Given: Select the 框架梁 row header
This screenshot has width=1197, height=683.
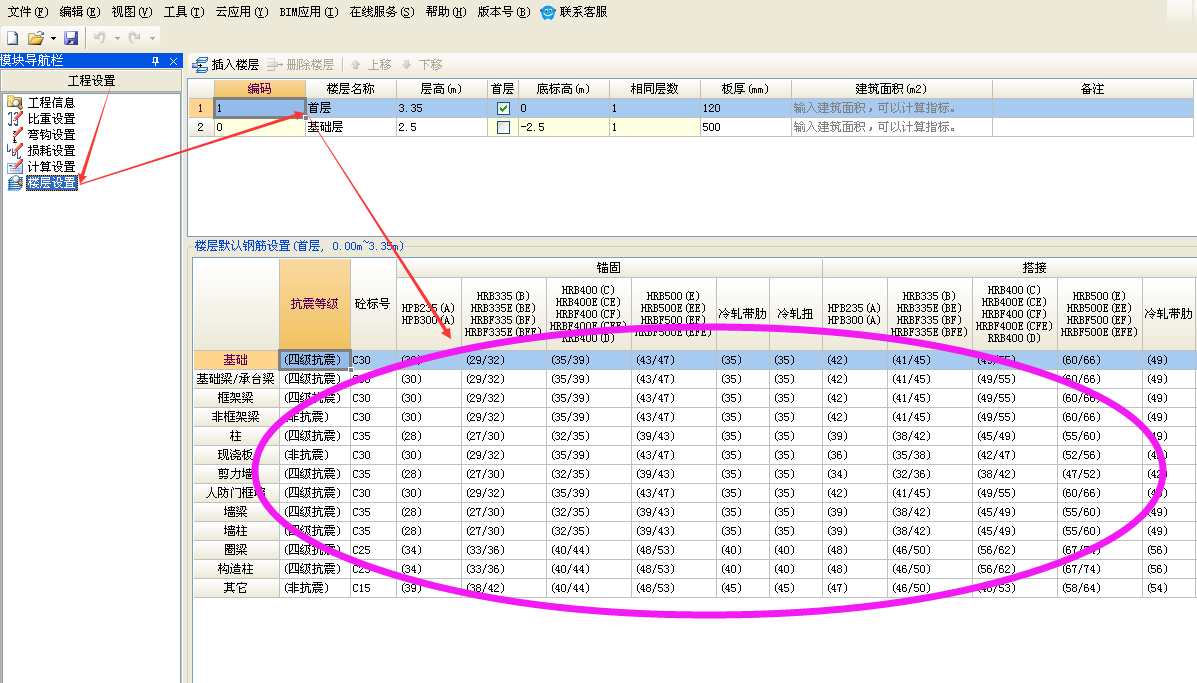Looking at the screenshot, I should (x=236, y=398).
